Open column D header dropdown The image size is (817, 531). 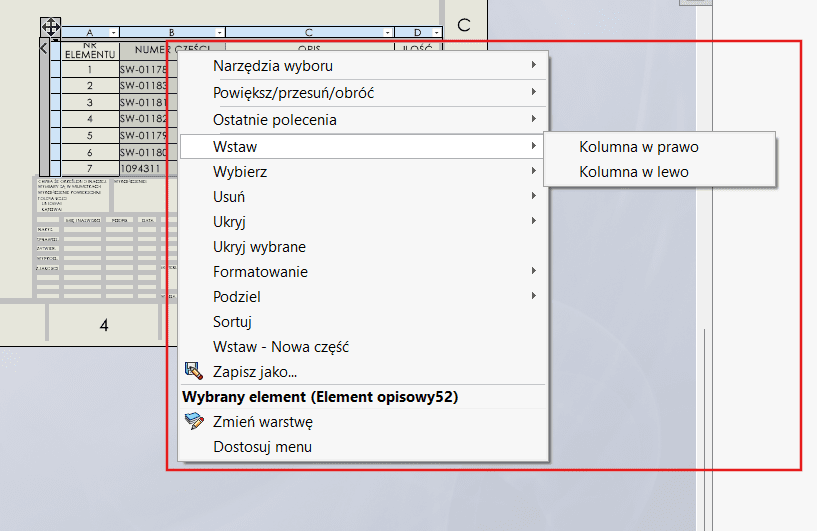[x=435, y=33]
